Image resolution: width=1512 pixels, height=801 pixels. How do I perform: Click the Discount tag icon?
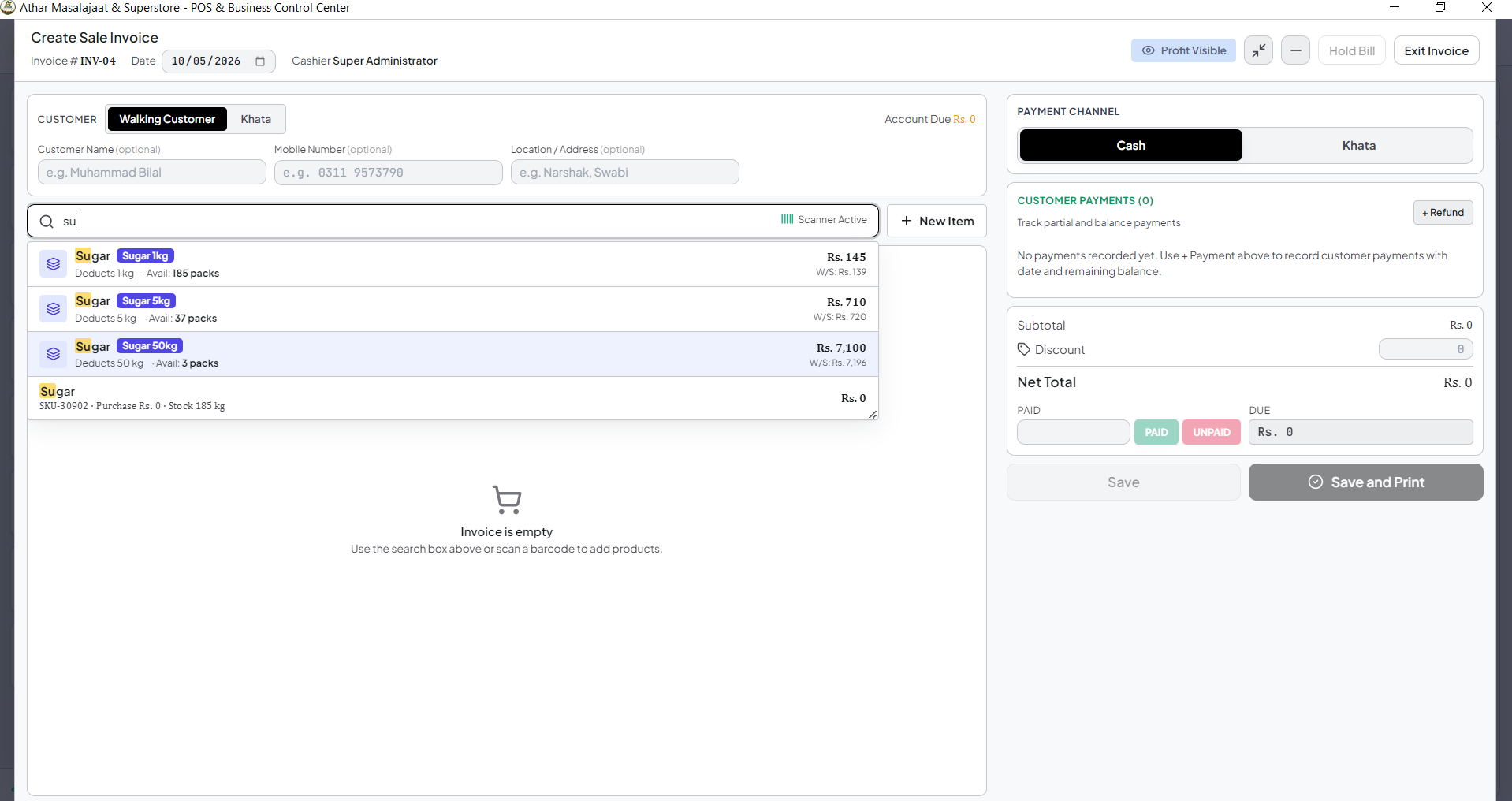pyautogui.click(x=1024, y=349)
